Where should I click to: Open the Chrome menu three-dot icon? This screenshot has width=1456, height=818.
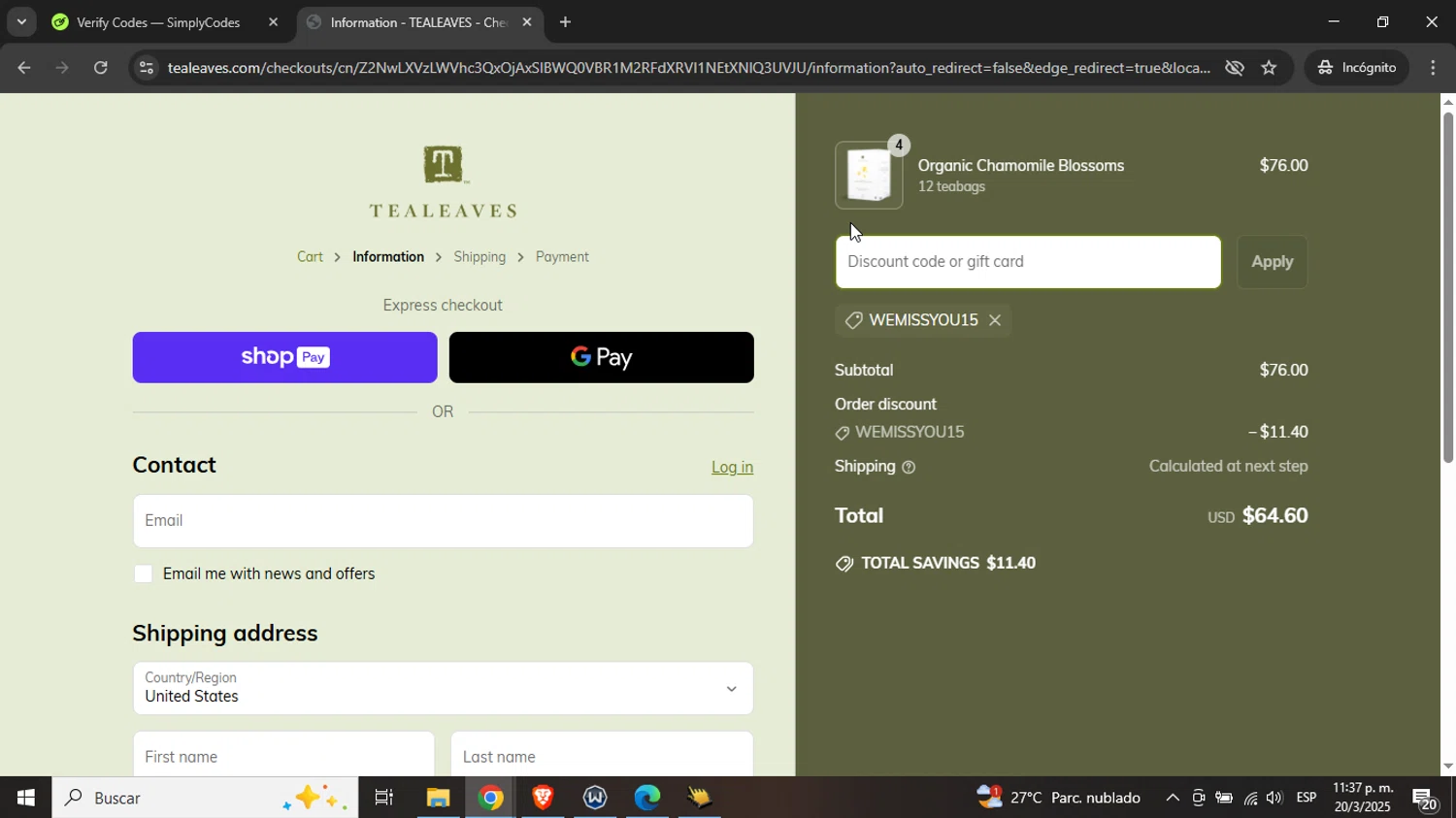tap(1434, 68)
